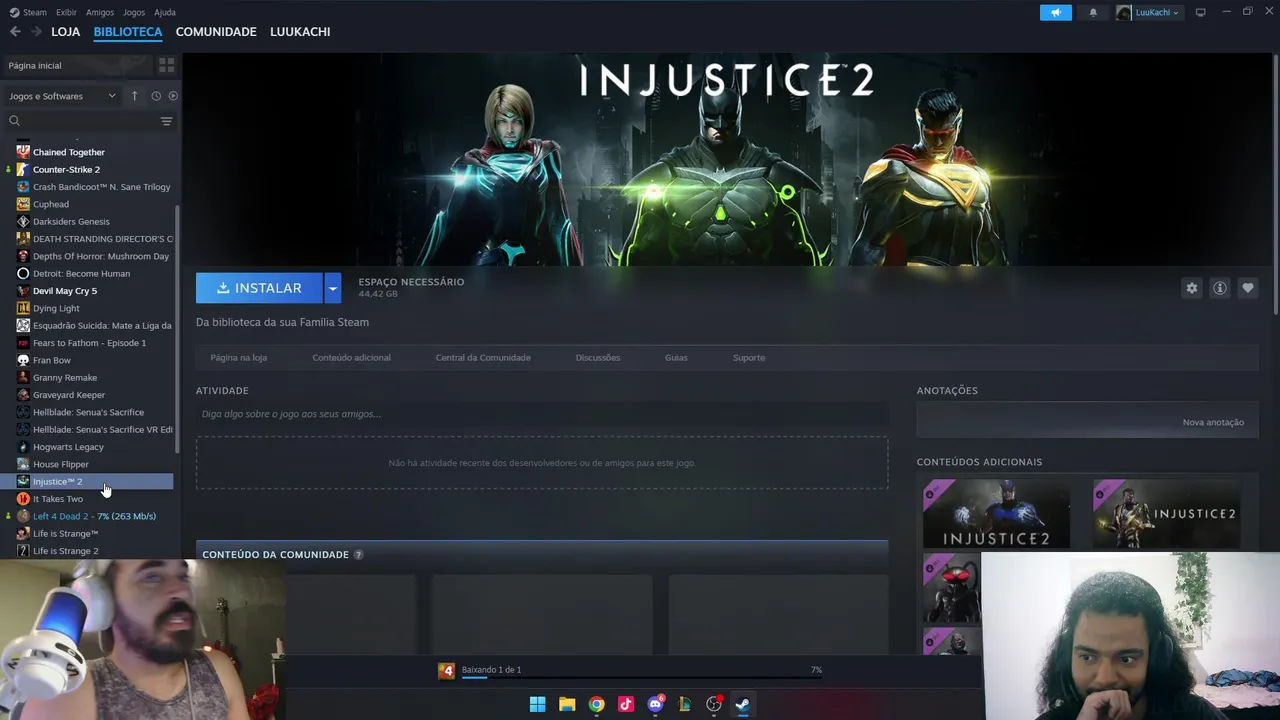Open File Explorer on taskbar

(567, 704)
